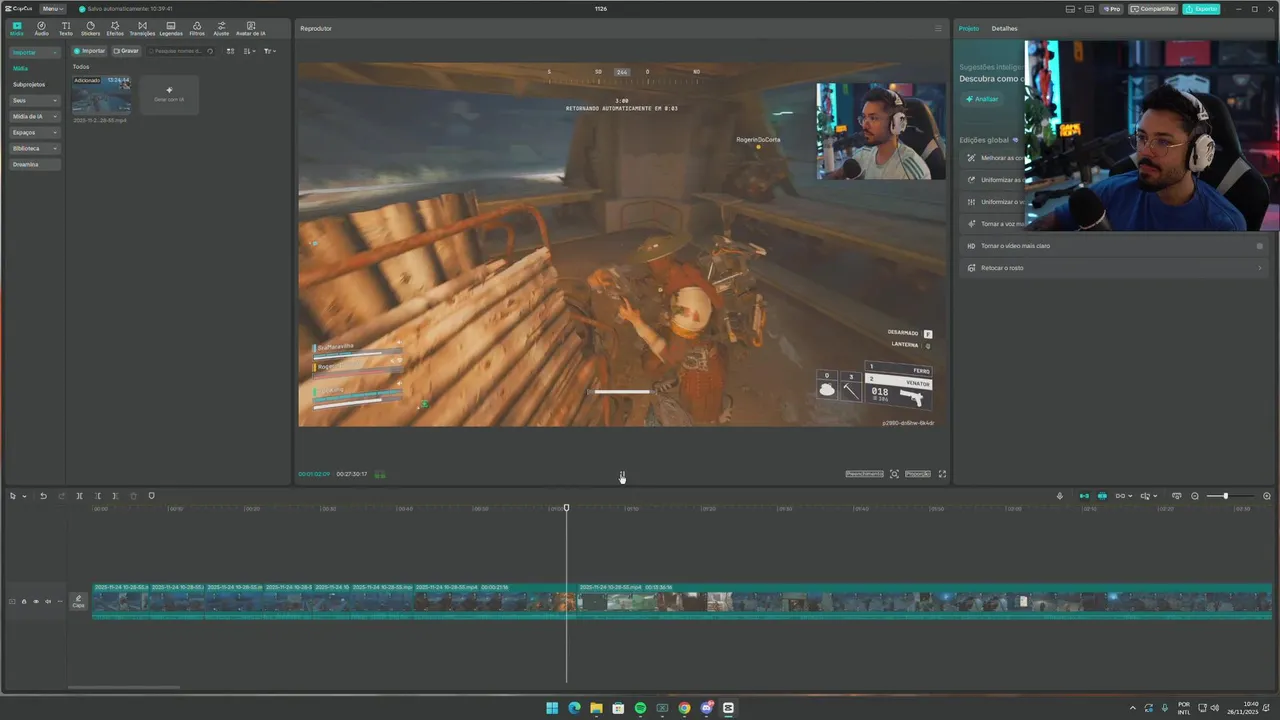This screenshot has width=1280, height=720.
Task: Open the CapCut Menu dropdown
Action: (53, 8)
